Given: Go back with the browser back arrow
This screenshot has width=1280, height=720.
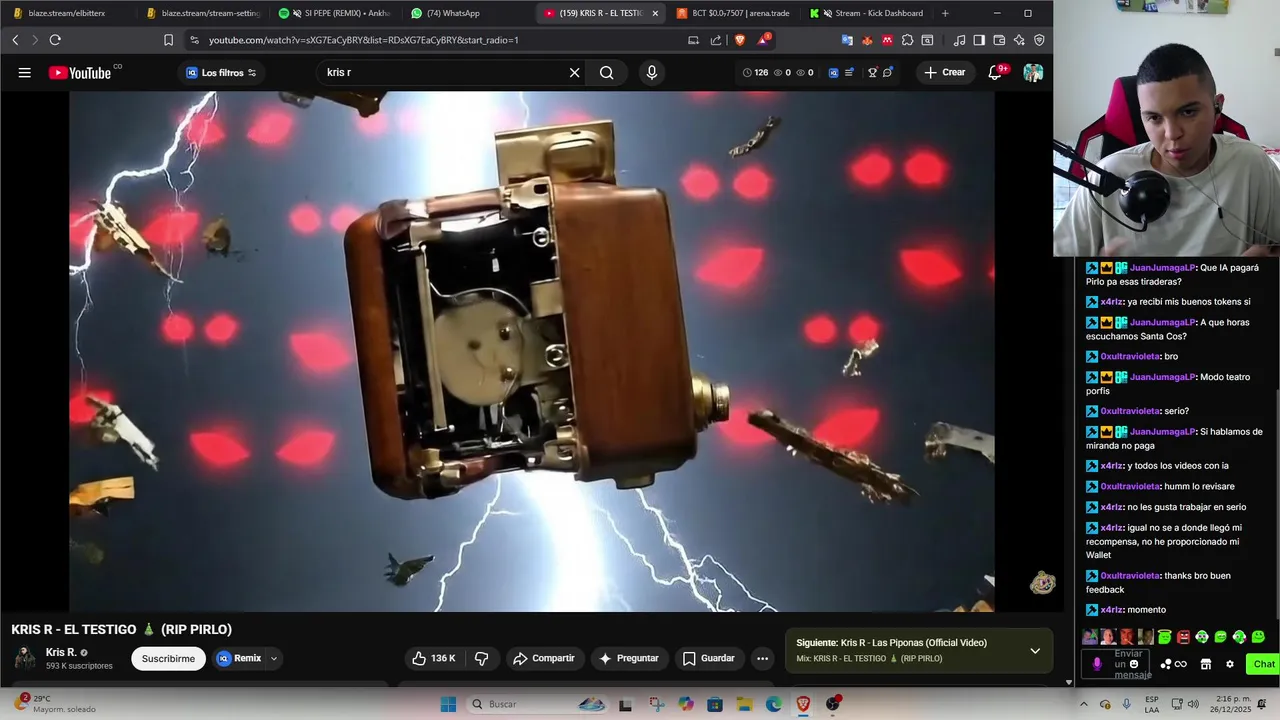Looking at the screenshot, I should click(15, 40).
